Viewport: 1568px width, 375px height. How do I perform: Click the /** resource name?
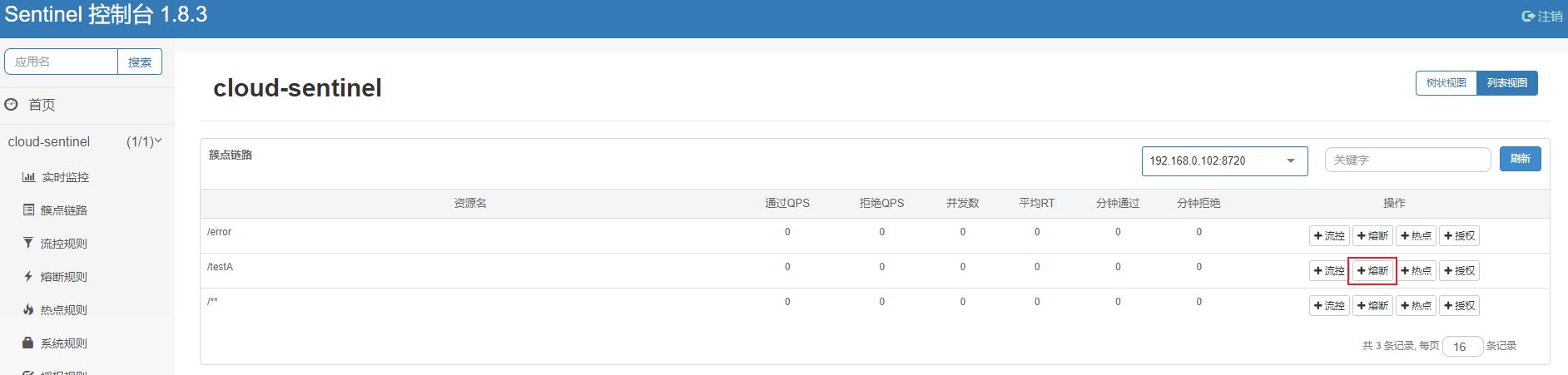212,302
